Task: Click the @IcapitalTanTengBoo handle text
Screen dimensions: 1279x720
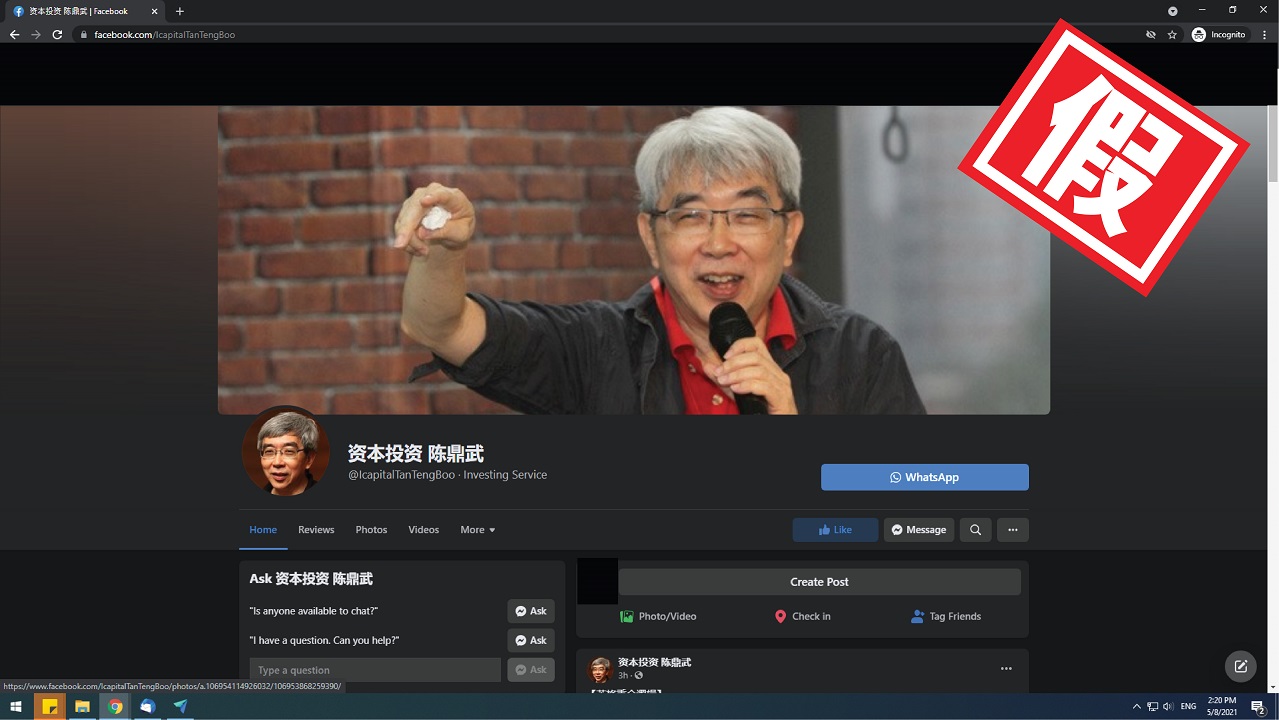Action: pos(401,475)
